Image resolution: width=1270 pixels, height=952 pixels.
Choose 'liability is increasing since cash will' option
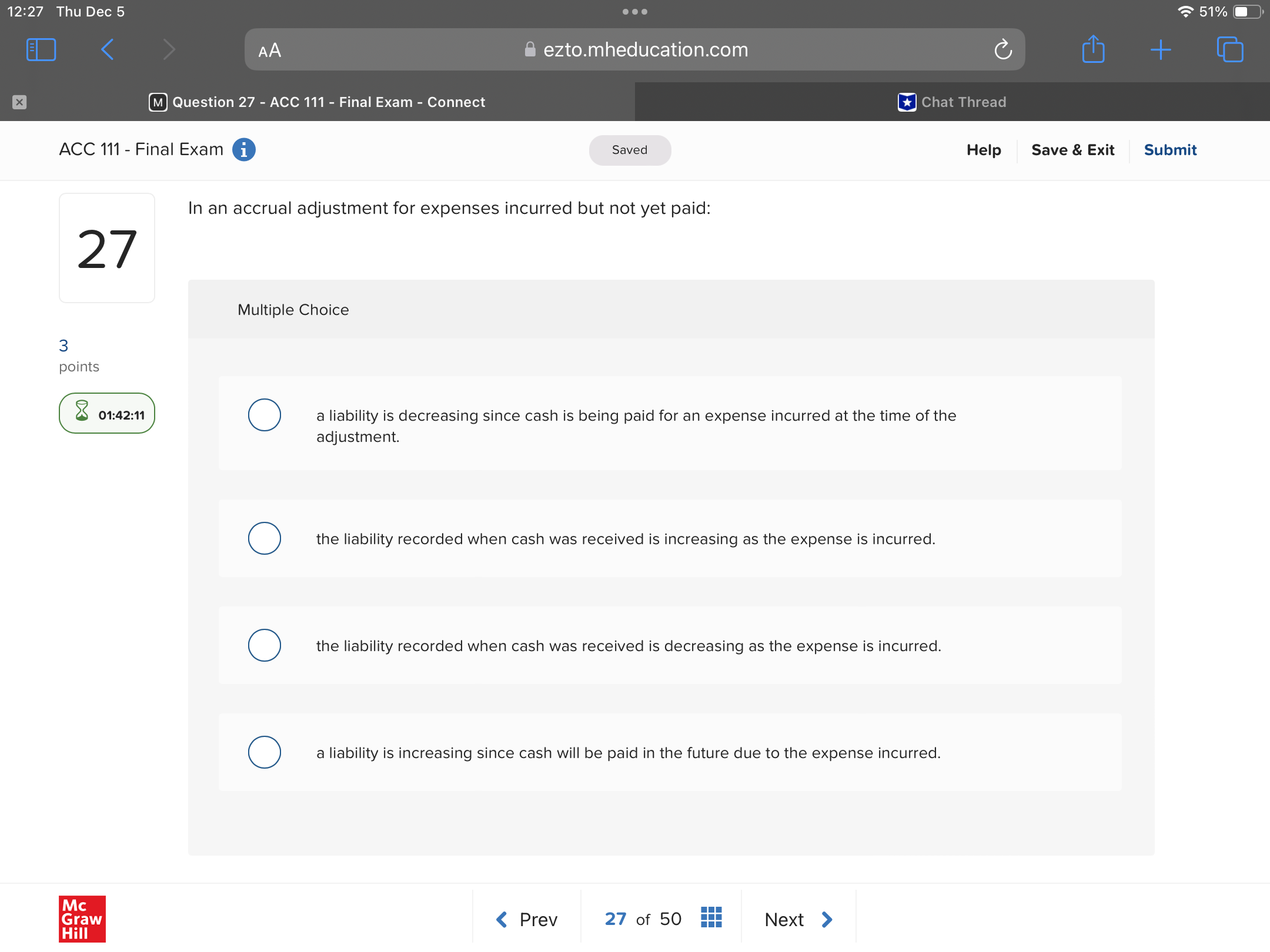pyautogui.click(x=265, y=752)
